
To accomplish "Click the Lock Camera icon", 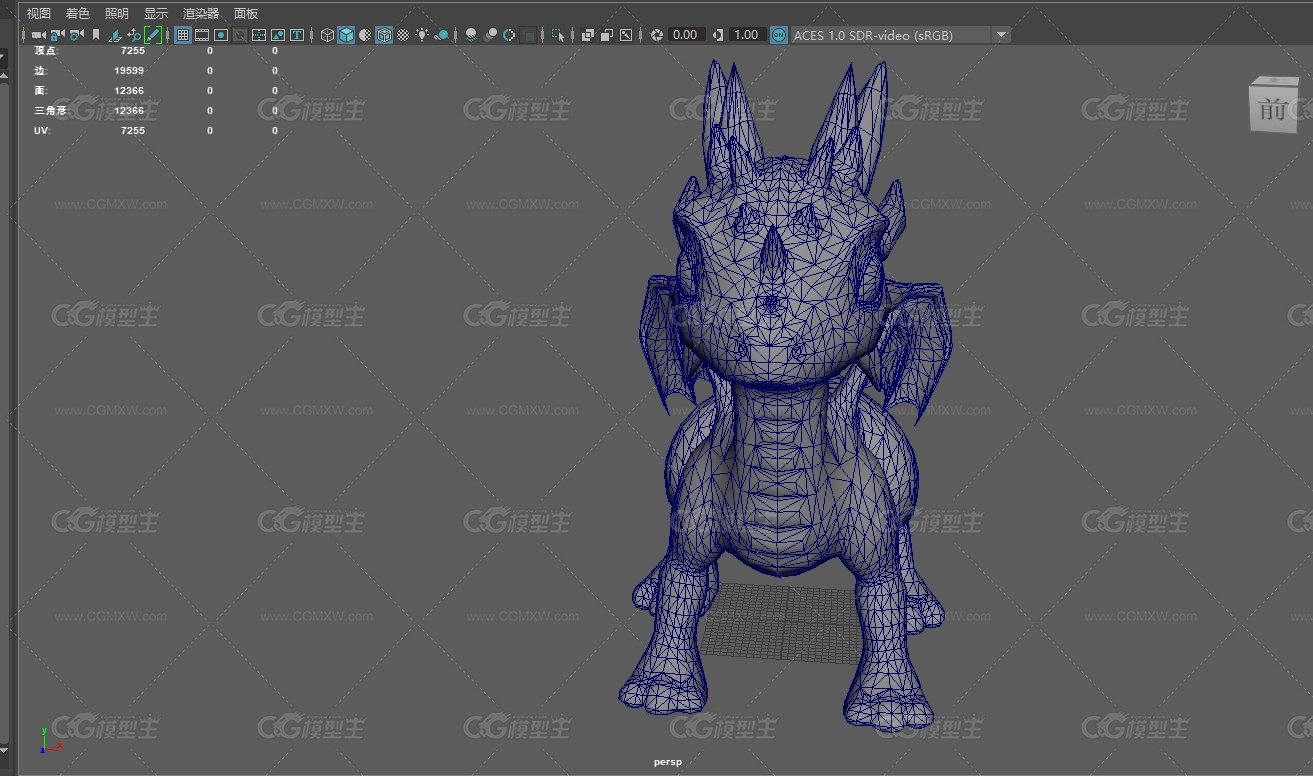I will pyautogui.click(x=57, y=35).
